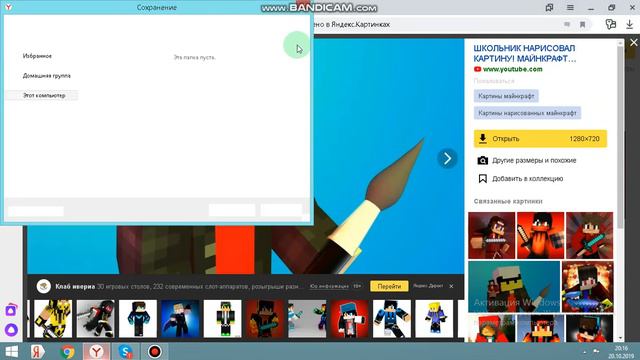Open first related image in Связанные картинки
The height and width of the screenshot is (360, 640).
click(x=491, y=236)
